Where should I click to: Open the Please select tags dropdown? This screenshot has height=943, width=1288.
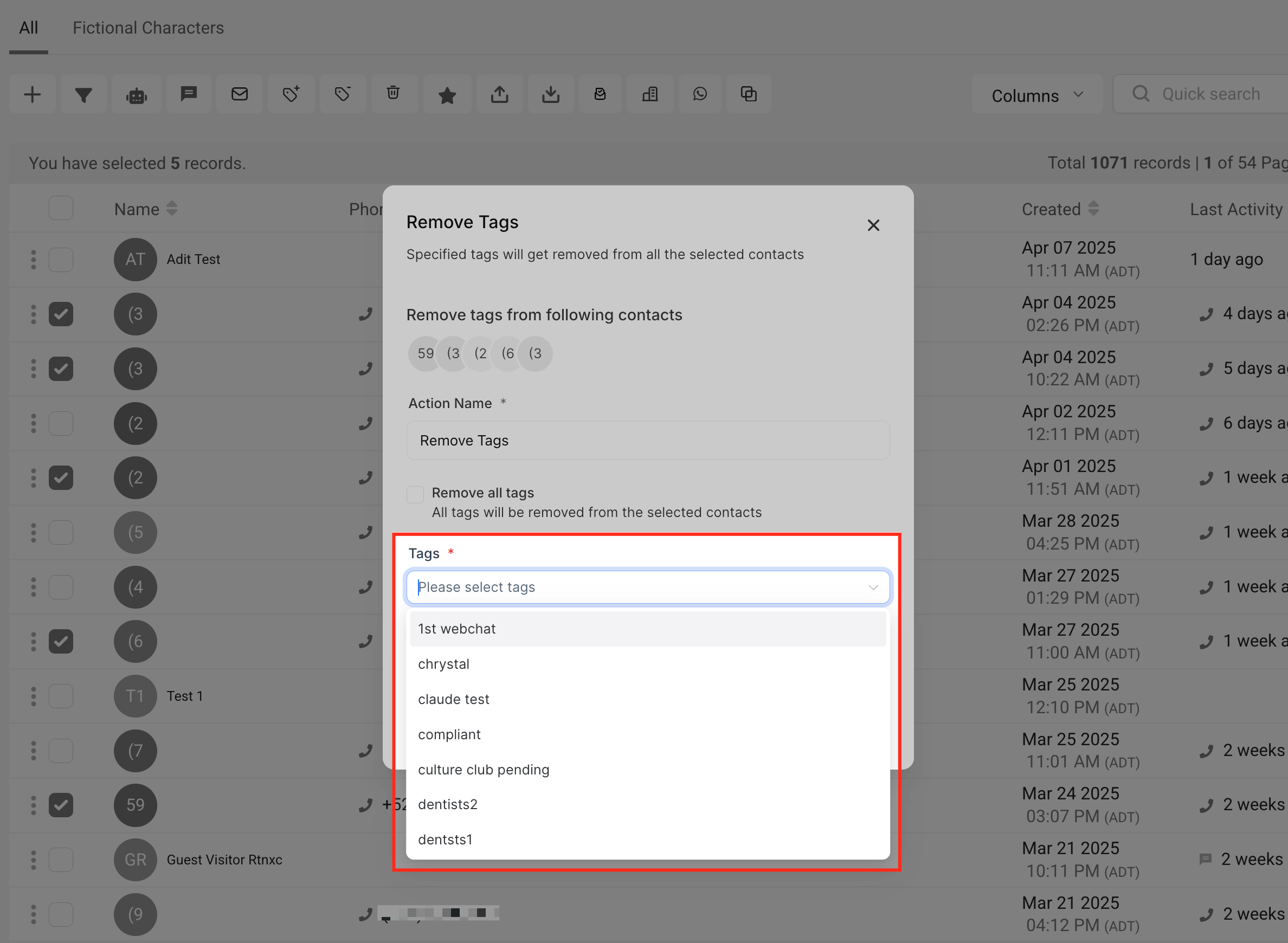(647, 587)
